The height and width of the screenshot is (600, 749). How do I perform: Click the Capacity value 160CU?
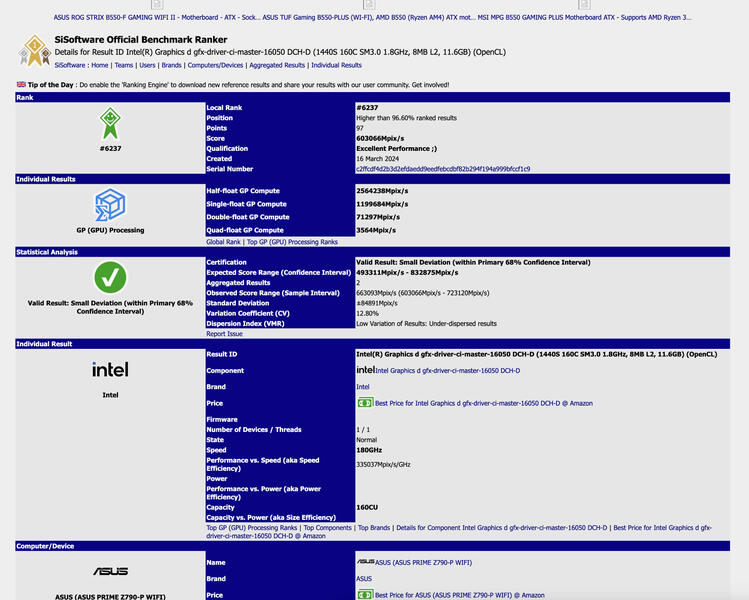pyautogui.click(x=367, y=507)
